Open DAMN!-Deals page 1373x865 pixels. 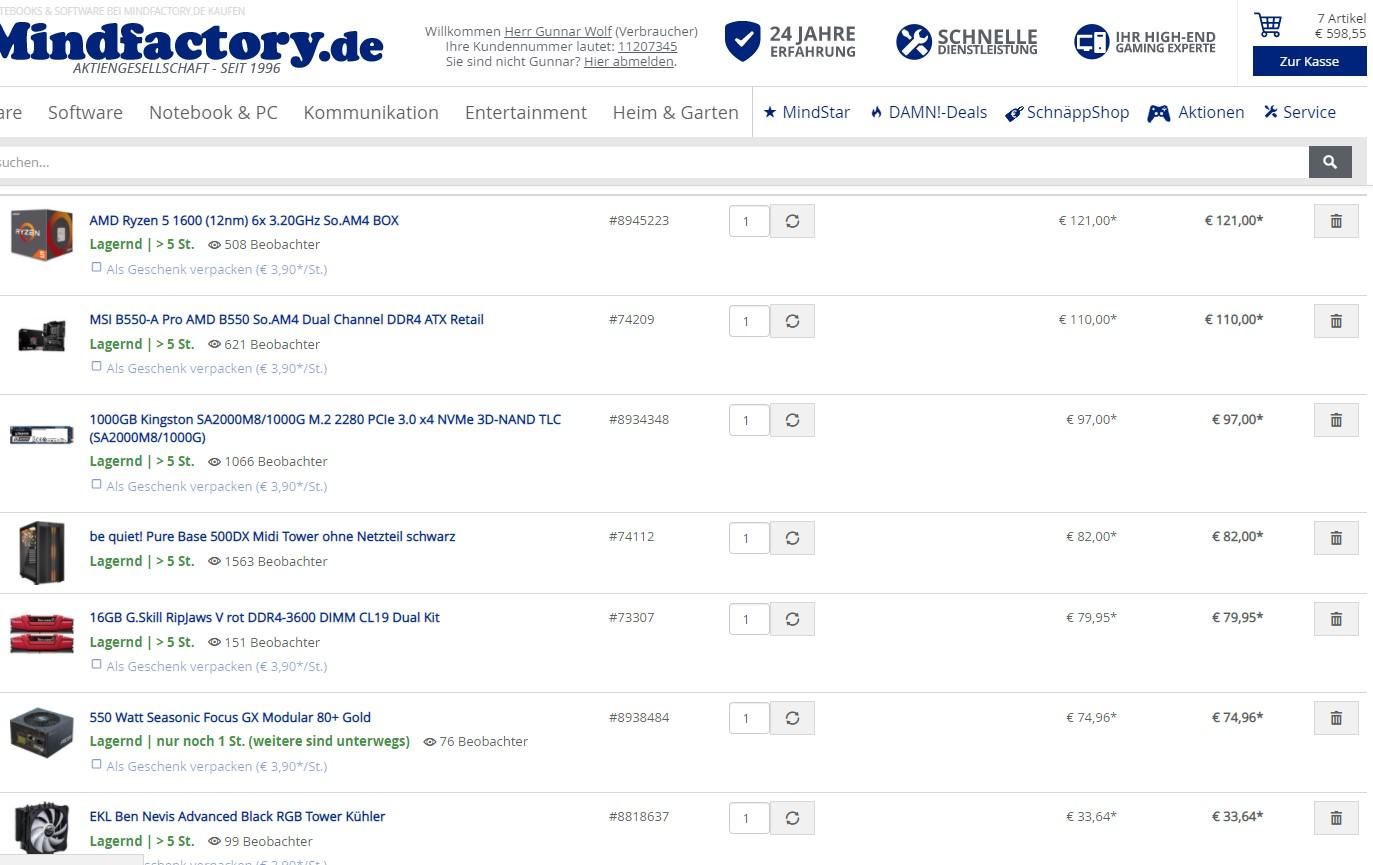pos(928,112)
